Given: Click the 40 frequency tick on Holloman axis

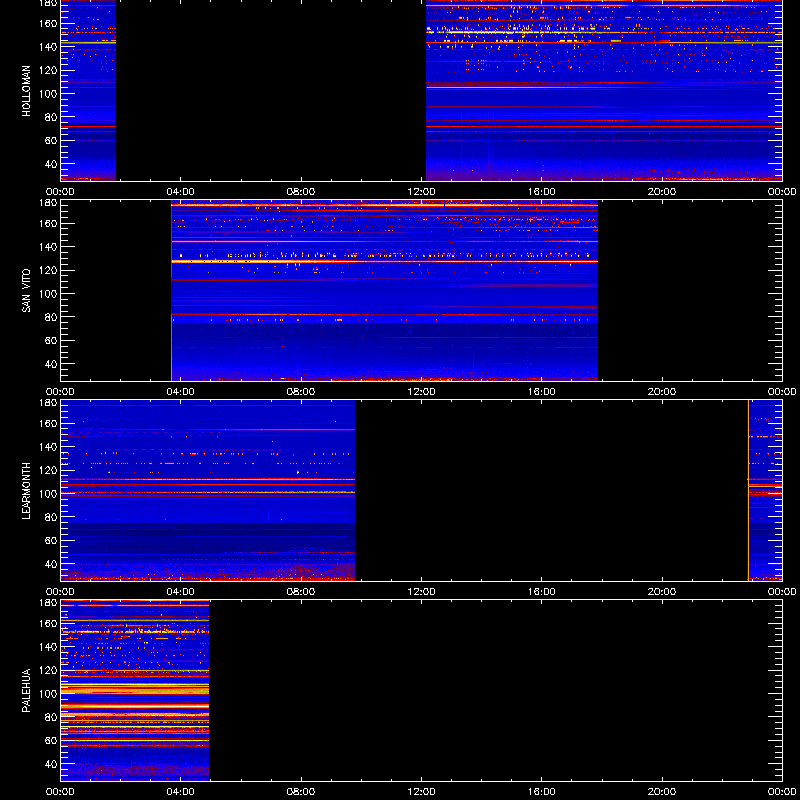Looking at the screenshot, I should click(x=52, y=164).
